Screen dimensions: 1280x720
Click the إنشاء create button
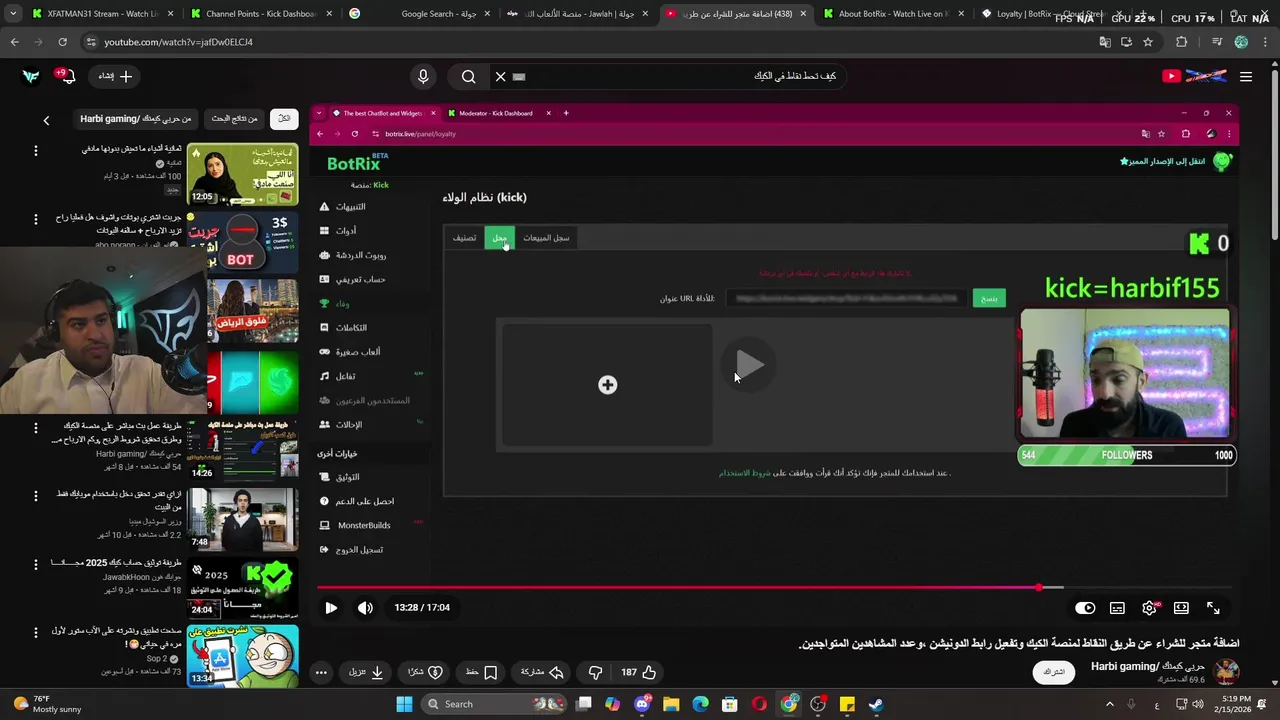pyautogui.click(x=116, y=76)
